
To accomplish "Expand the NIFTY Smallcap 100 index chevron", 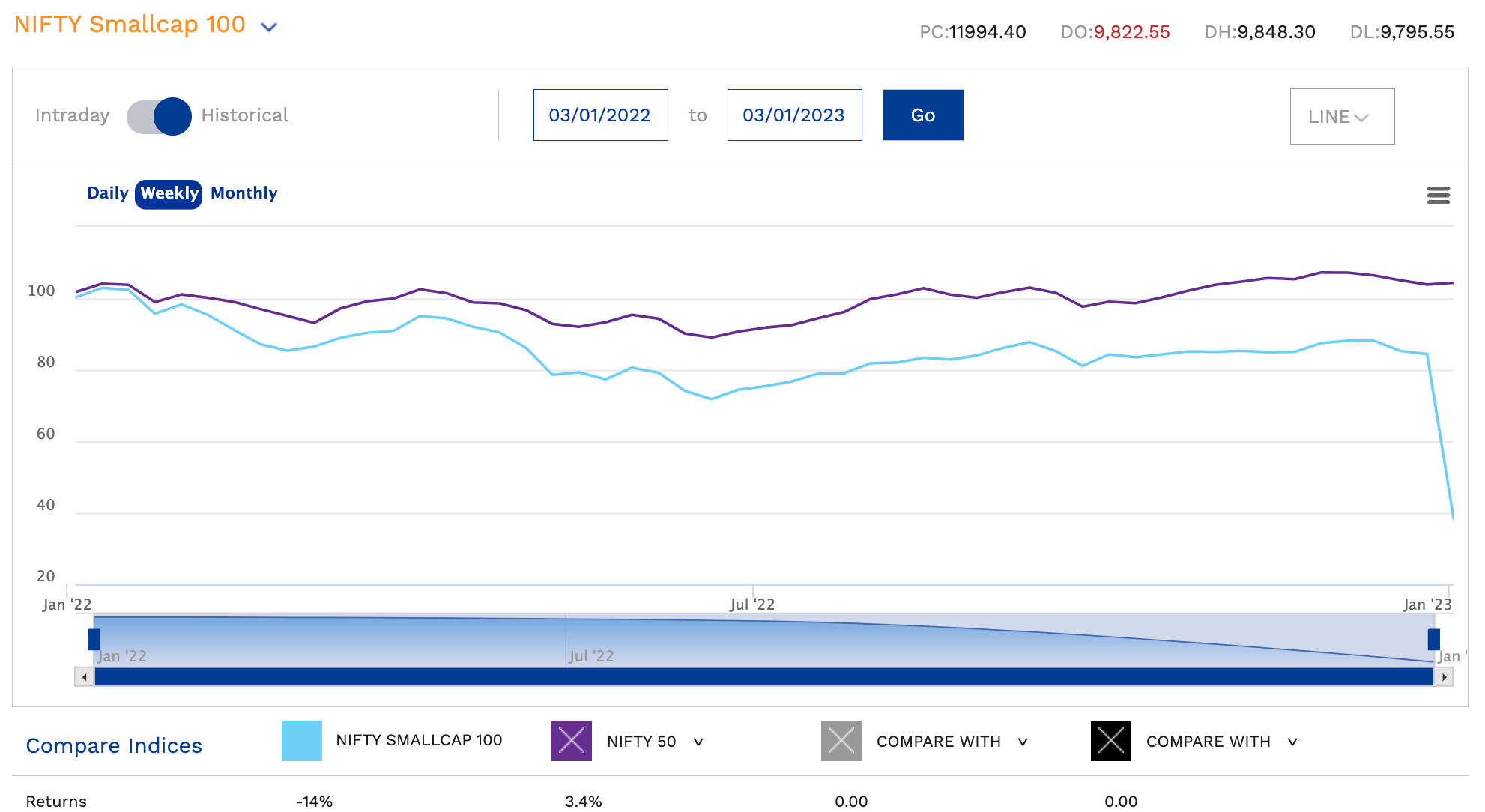I will tap(269, 27).
